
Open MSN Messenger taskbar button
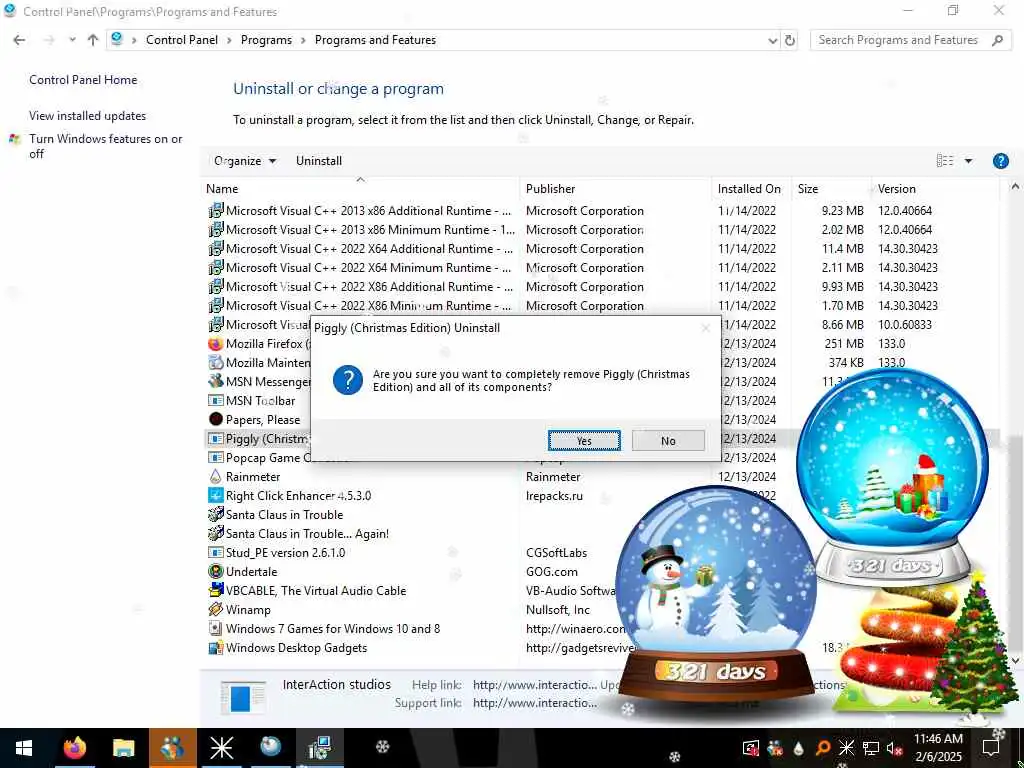(172, 748)
